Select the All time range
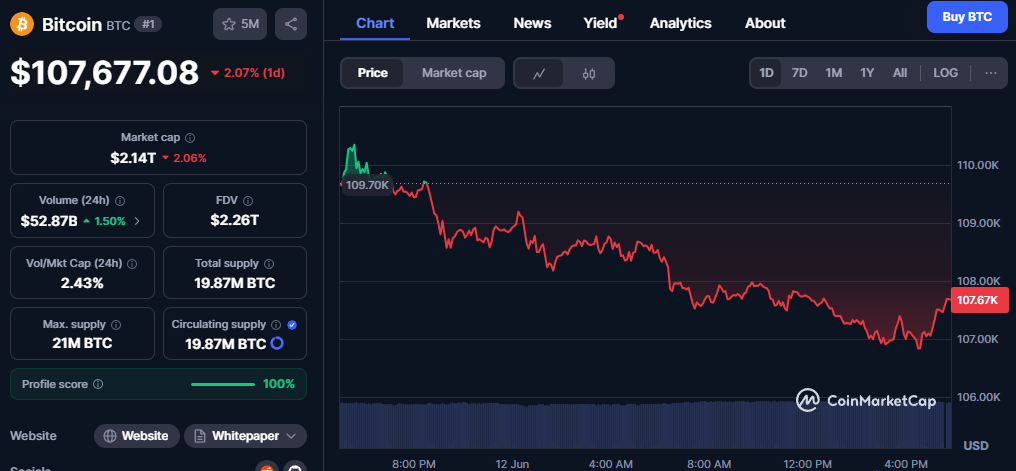1016x471 pixels. click(900, 73)
